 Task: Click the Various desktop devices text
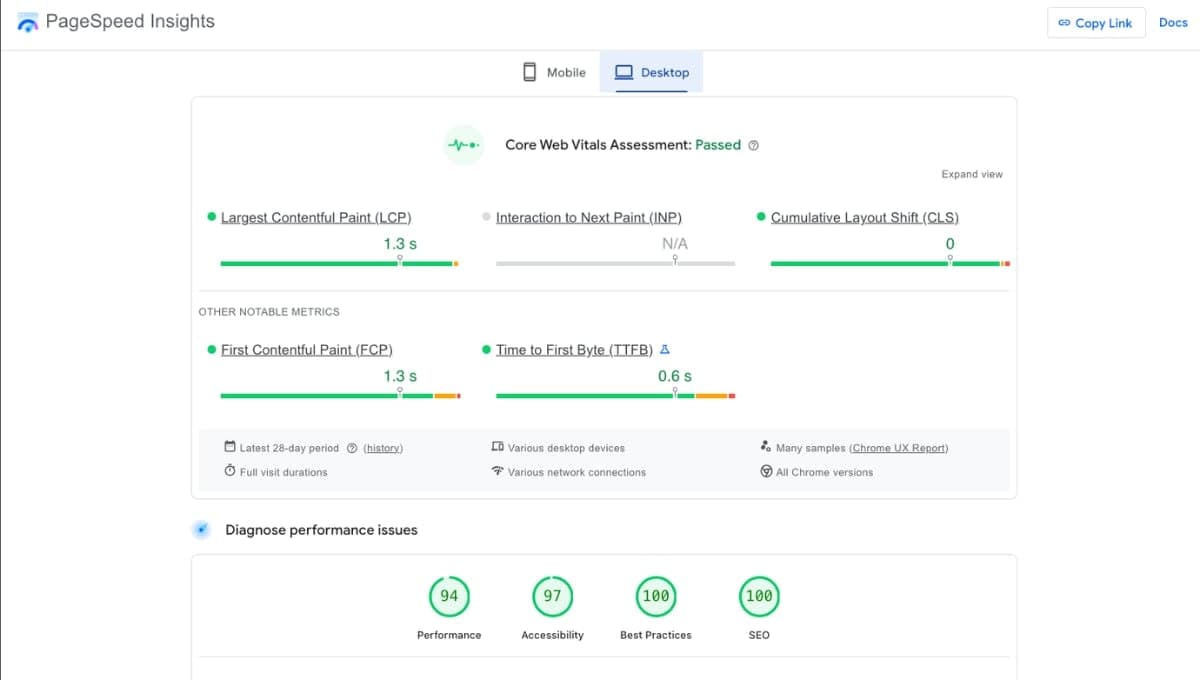pyautogui.click(x=566, y=448)
